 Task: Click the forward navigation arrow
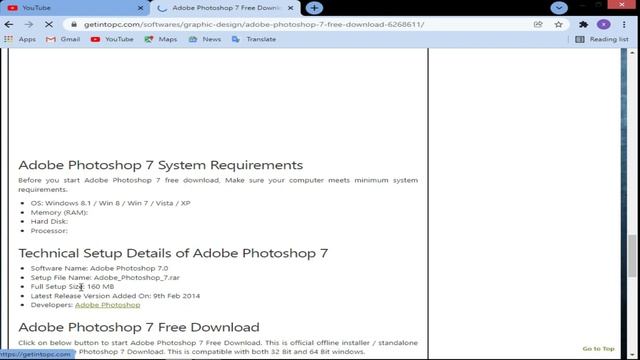pyautogui.click(x=29, y=24)
